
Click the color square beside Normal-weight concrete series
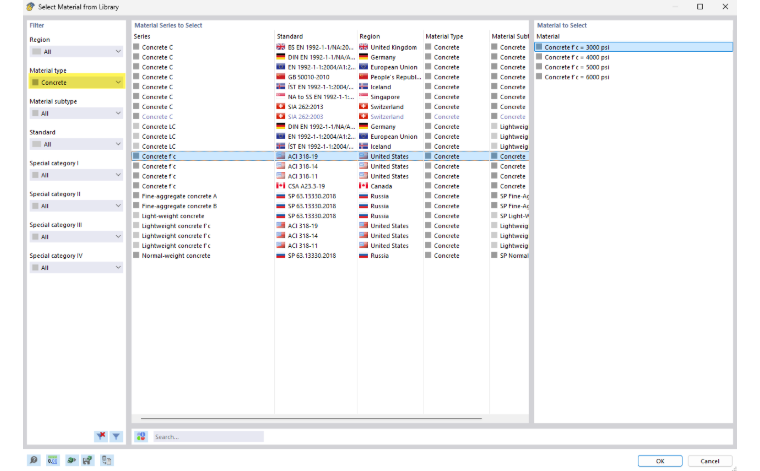point(137,255)
